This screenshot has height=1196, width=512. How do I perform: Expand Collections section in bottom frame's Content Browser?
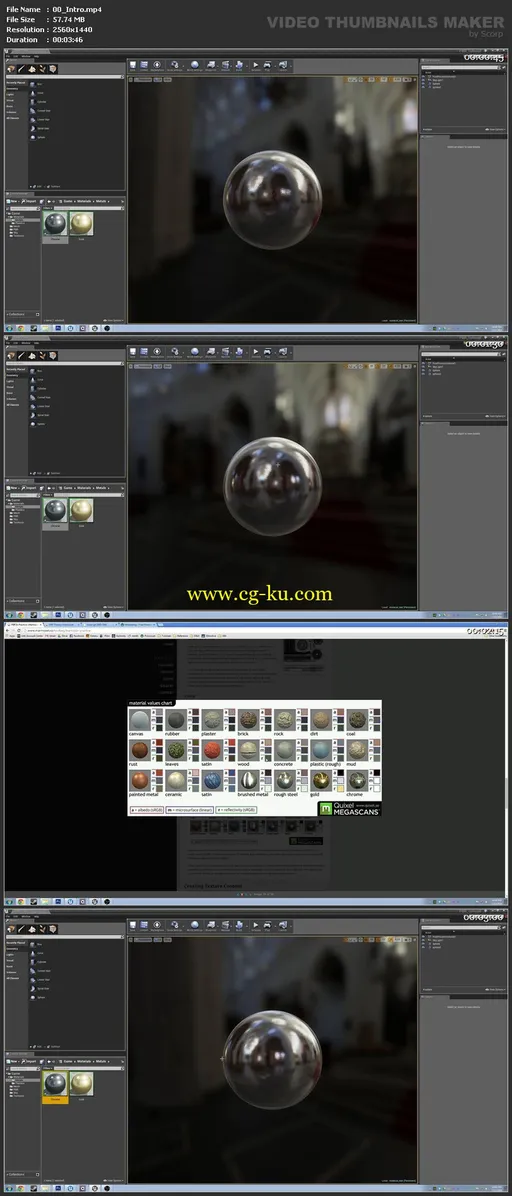[x=16, y=1174]
